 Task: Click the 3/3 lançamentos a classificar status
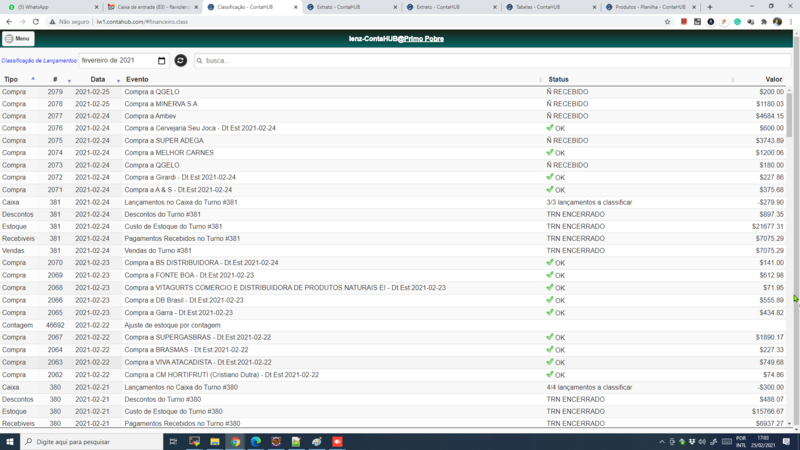click(589, 203)
